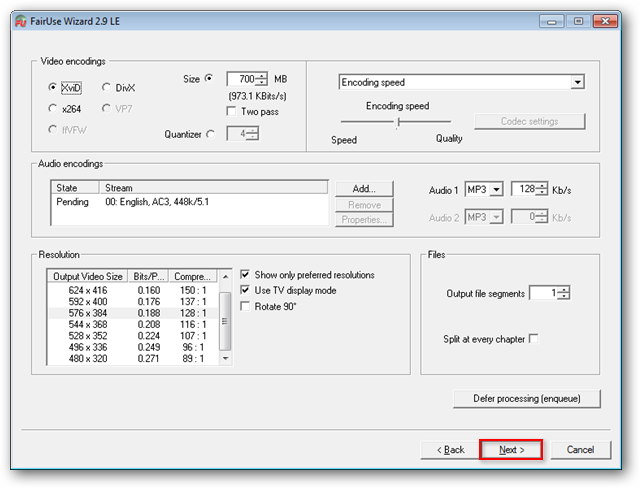Select the 624 x 416 resolution row
The height and width of the screenshot is (488, 640).
pos(134,290)
